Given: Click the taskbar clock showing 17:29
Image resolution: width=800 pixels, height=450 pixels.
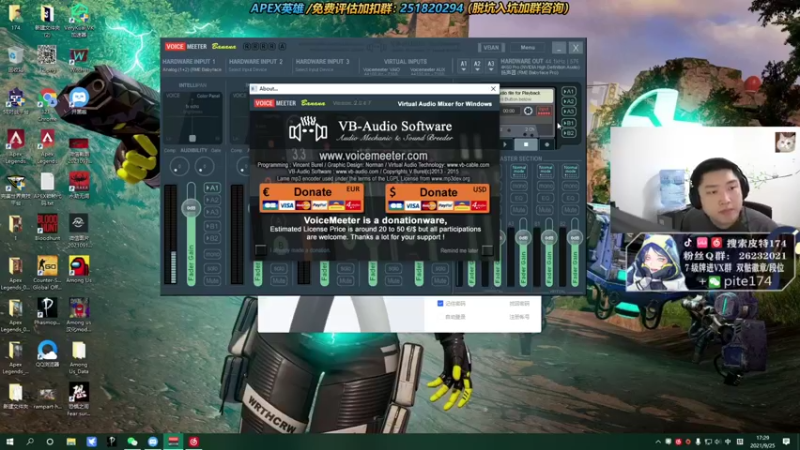Looking at the screenshot, I should tap(763, 441).
